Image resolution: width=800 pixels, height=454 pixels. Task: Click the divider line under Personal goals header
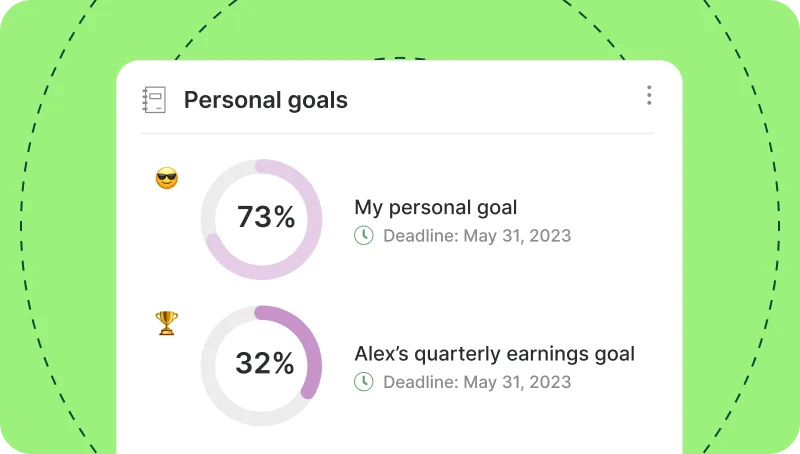coord(397,133)
